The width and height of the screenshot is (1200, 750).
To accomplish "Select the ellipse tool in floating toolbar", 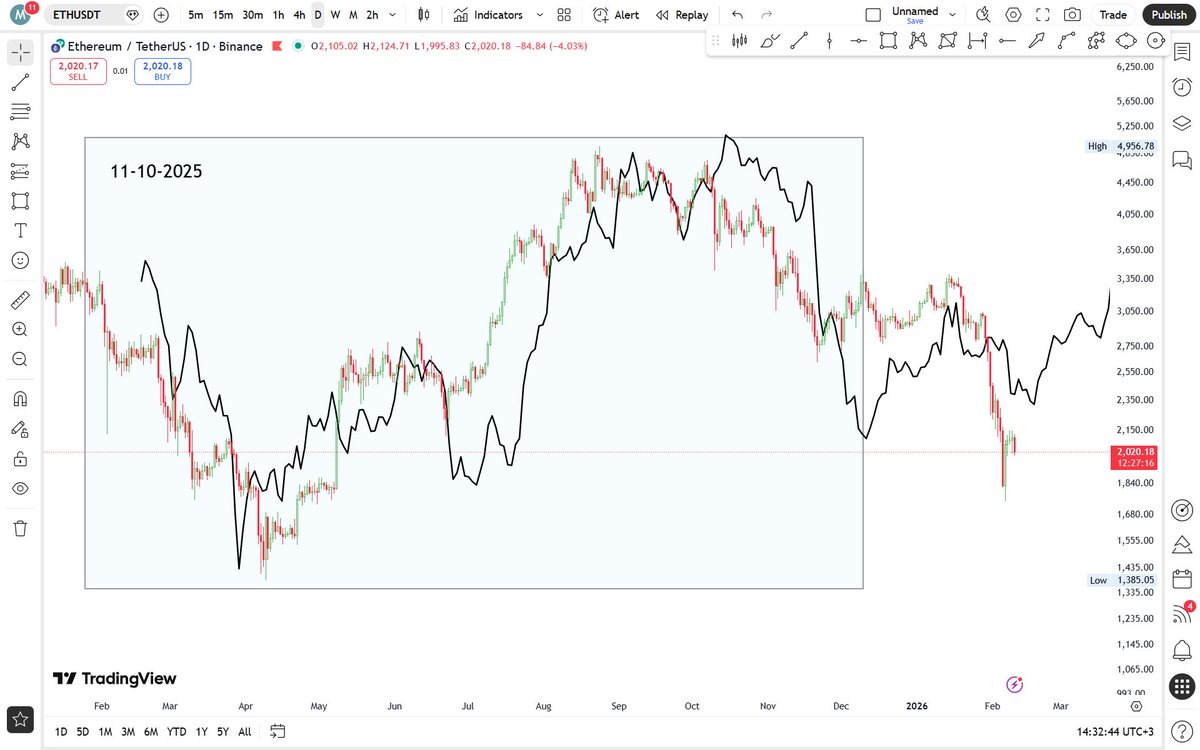I will click(x=1126, y=41).
